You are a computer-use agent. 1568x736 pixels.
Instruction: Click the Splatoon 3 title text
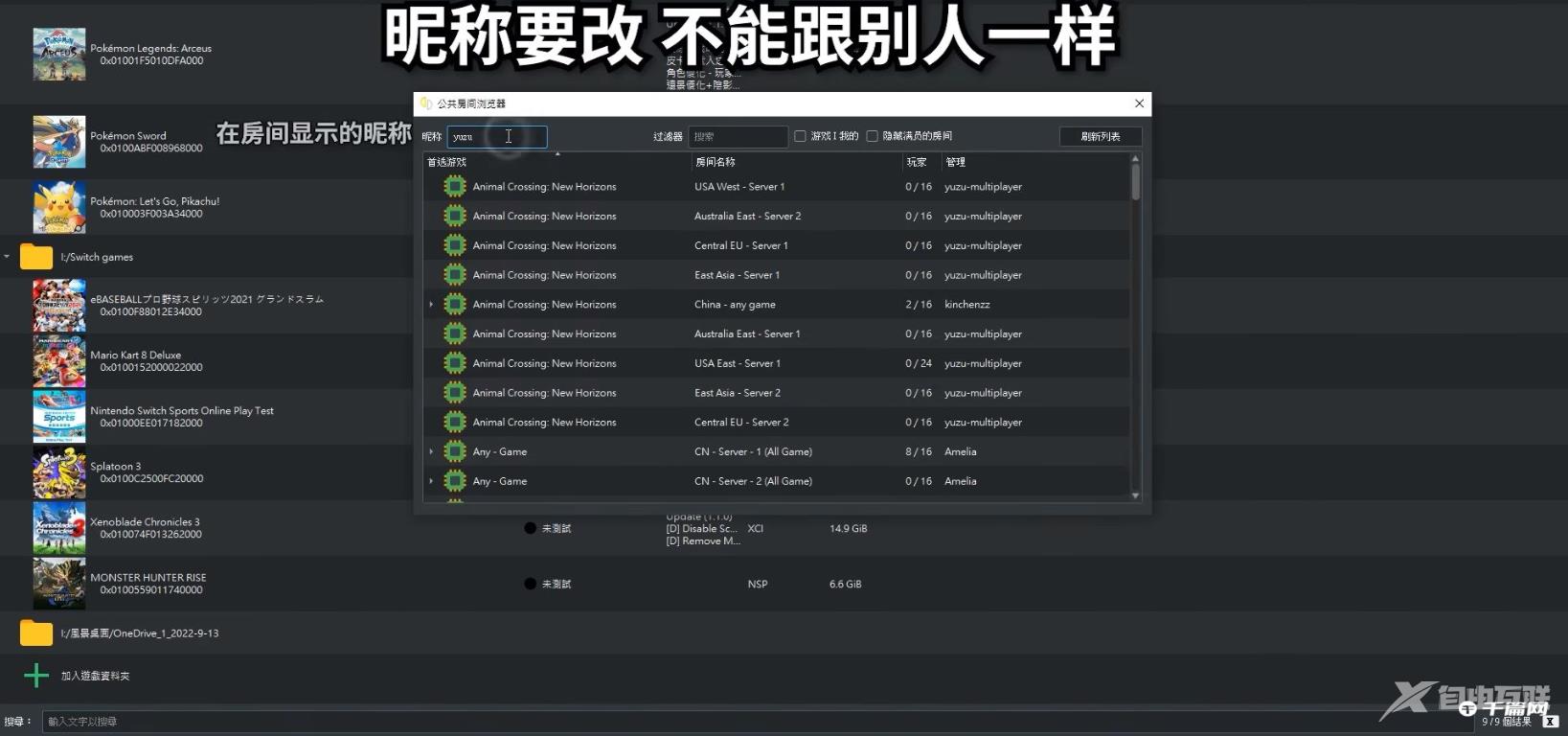[x=116, y=467]
